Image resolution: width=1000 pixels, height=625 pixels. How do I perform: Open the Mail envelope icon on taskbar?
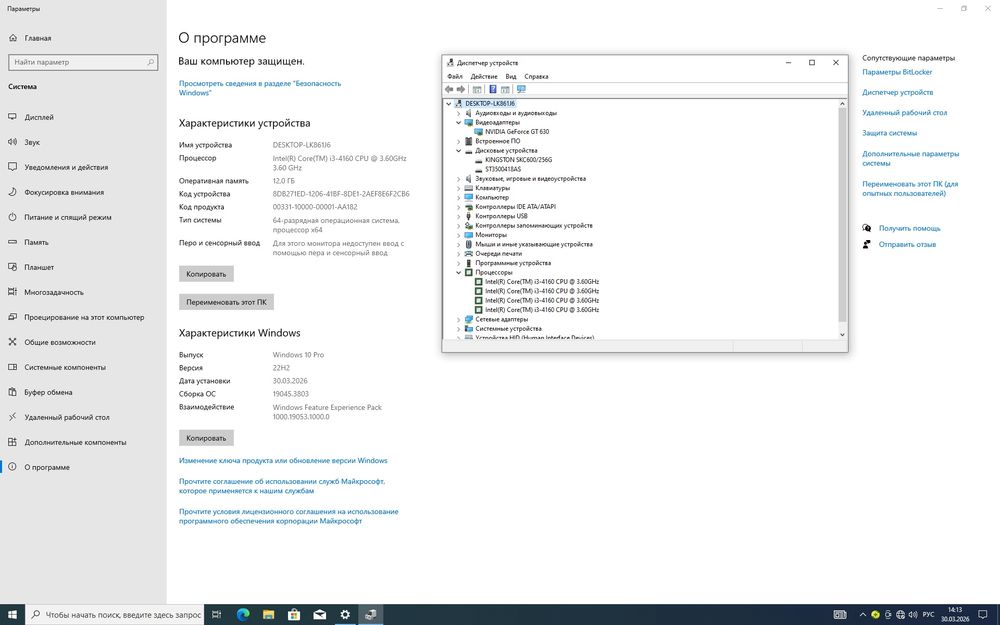[320, 615]
